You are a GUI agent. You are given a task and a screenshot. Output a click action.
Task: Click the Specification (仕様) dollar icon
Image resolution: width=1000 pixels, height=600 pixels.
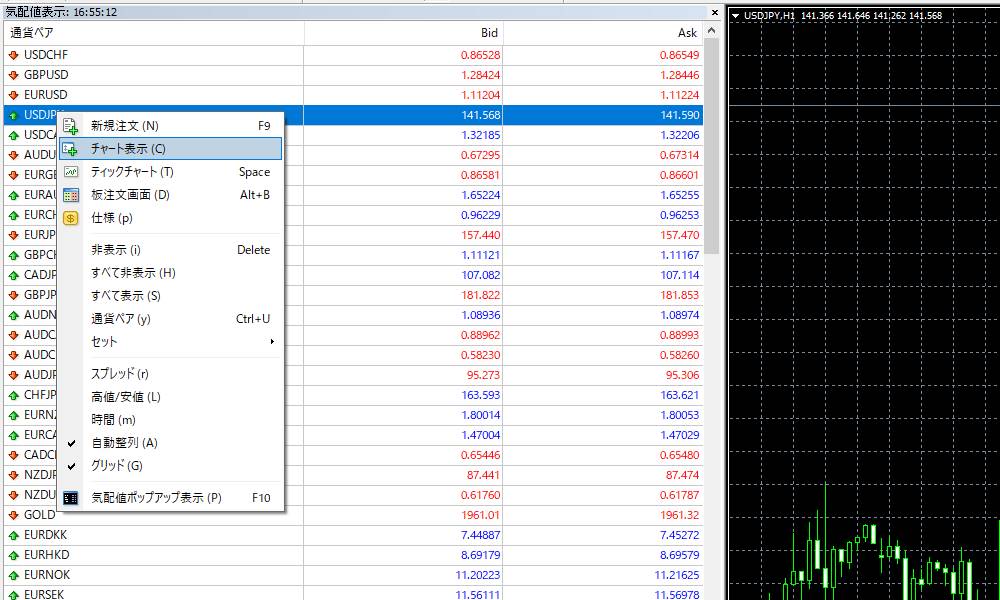click(71, 218)
